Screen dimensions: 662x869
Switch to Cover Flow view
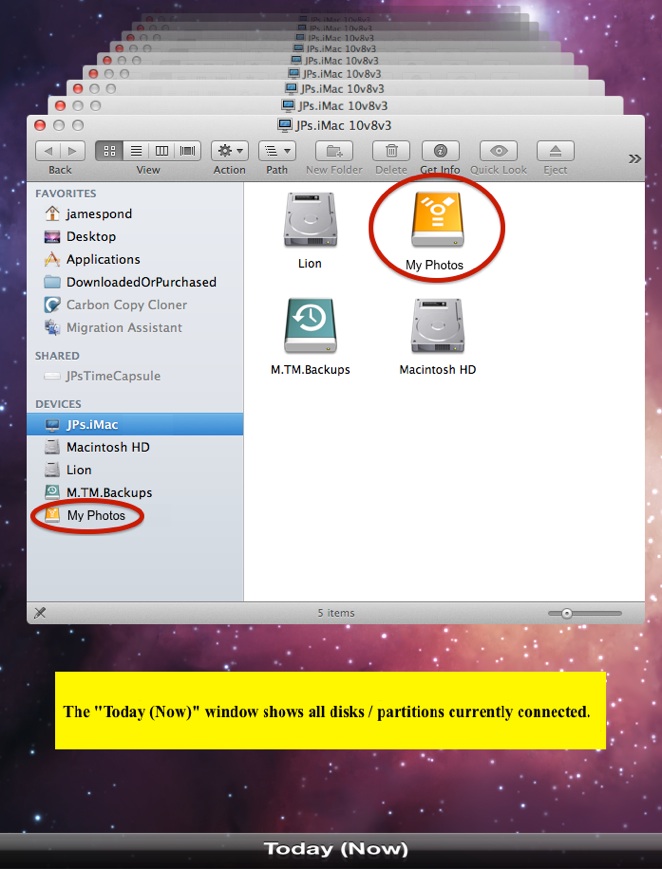pyautogui.click(x=187, y=151)
